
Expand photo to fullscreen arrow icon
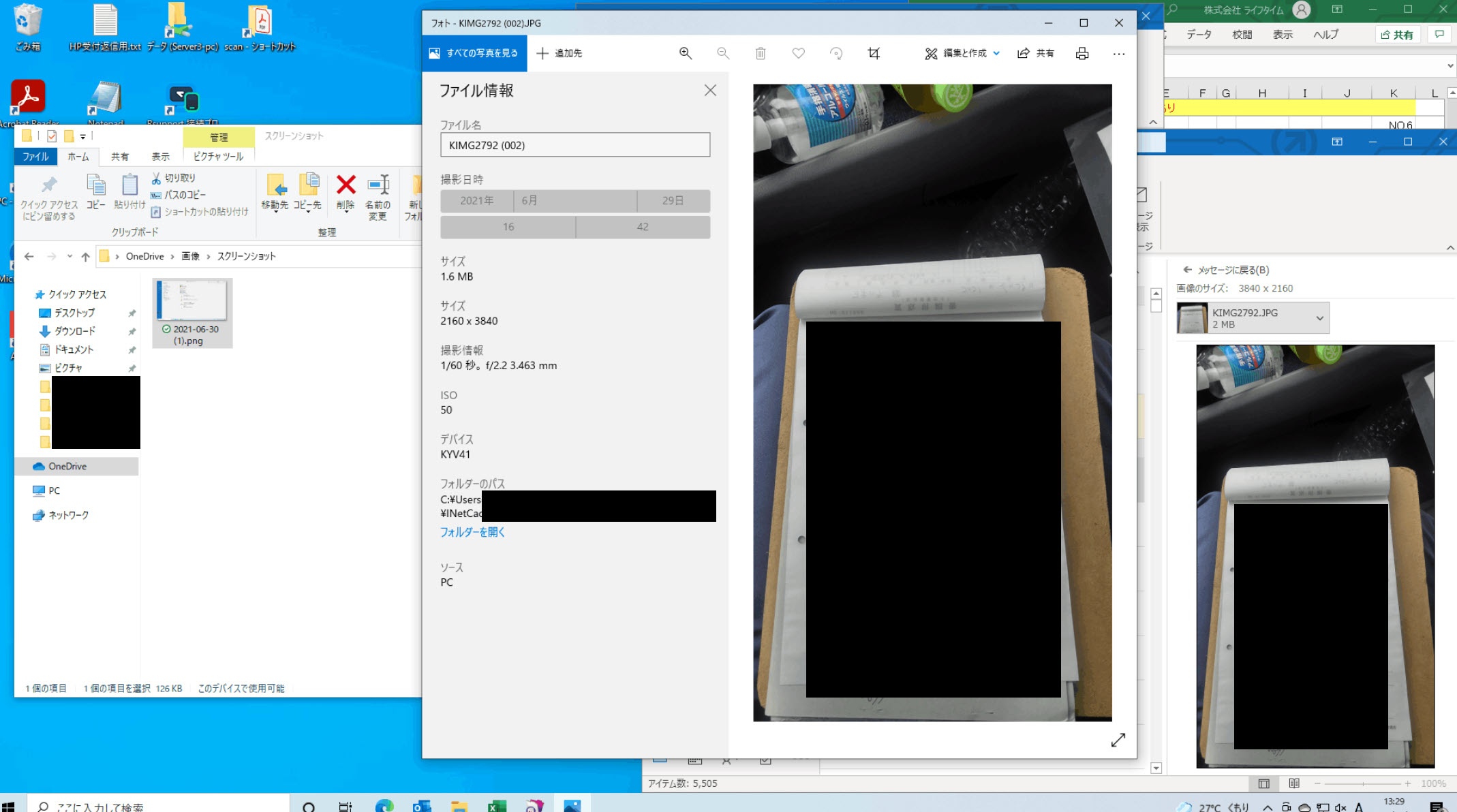(x=1118, y=740)
